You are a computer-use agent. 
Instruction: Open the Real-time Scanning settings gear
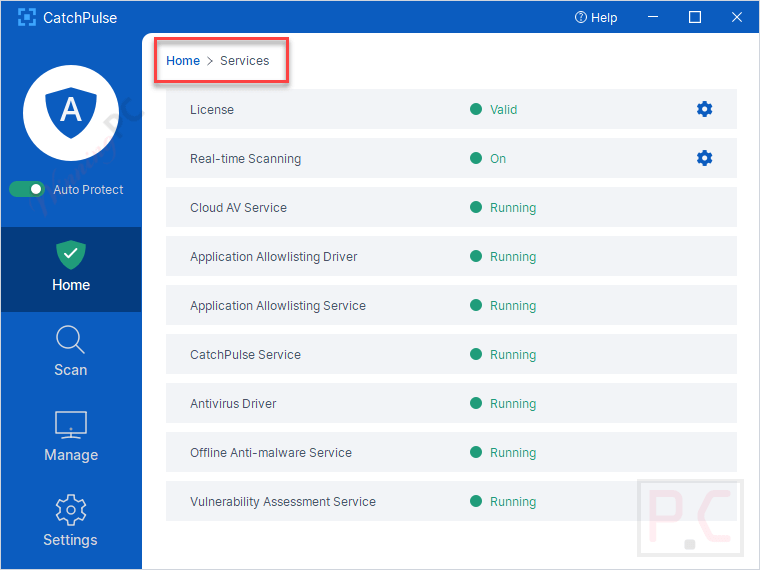coord(704,158)
